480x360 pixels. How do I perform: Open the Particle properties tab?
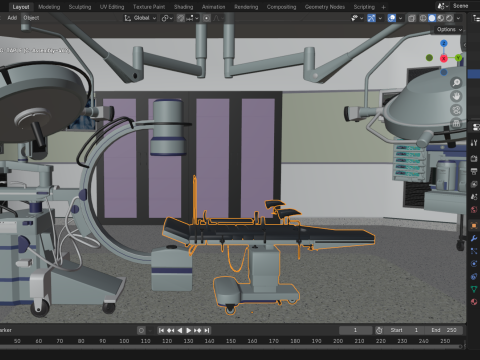pyautogui.click(x=474, y=251)
